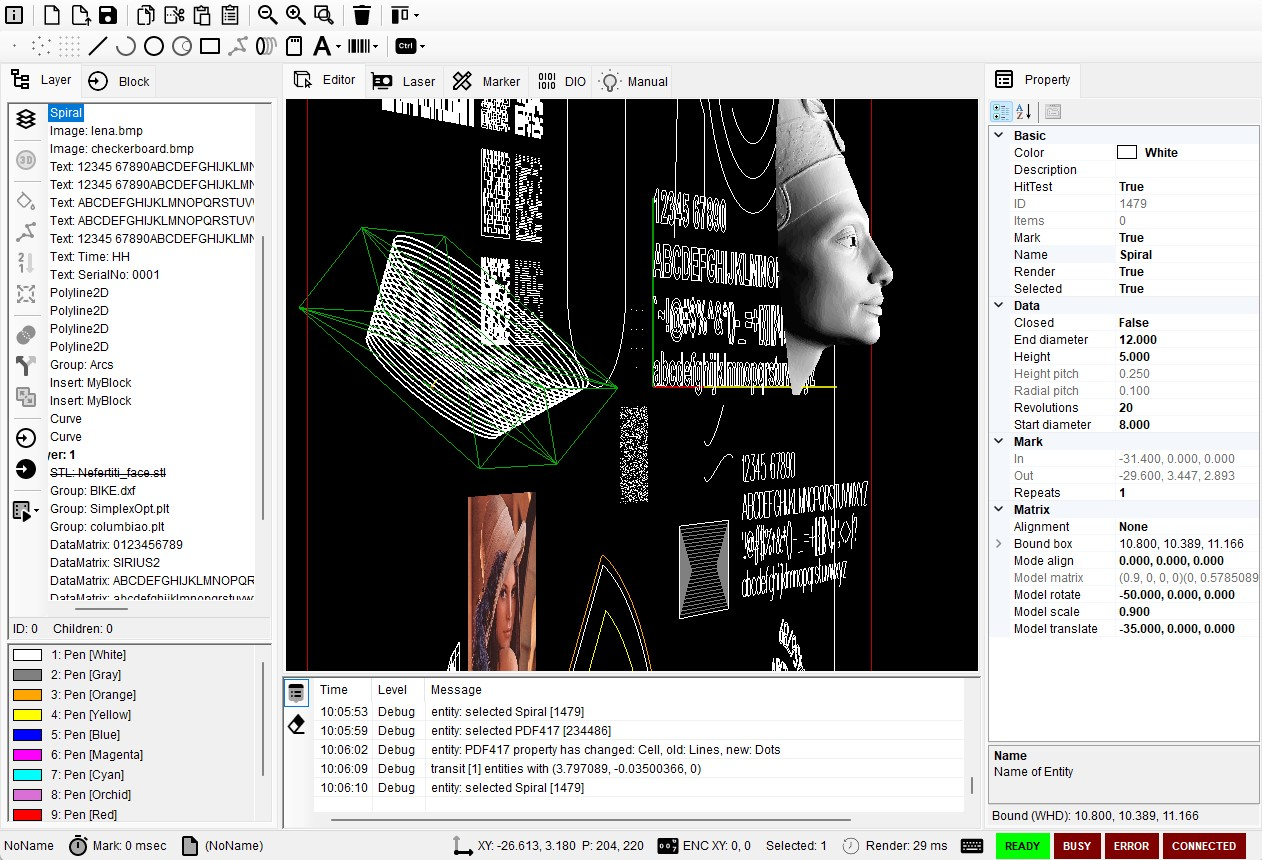Save the current document
This screenshot has height=860, width=1262.
[x=107, y=15]
